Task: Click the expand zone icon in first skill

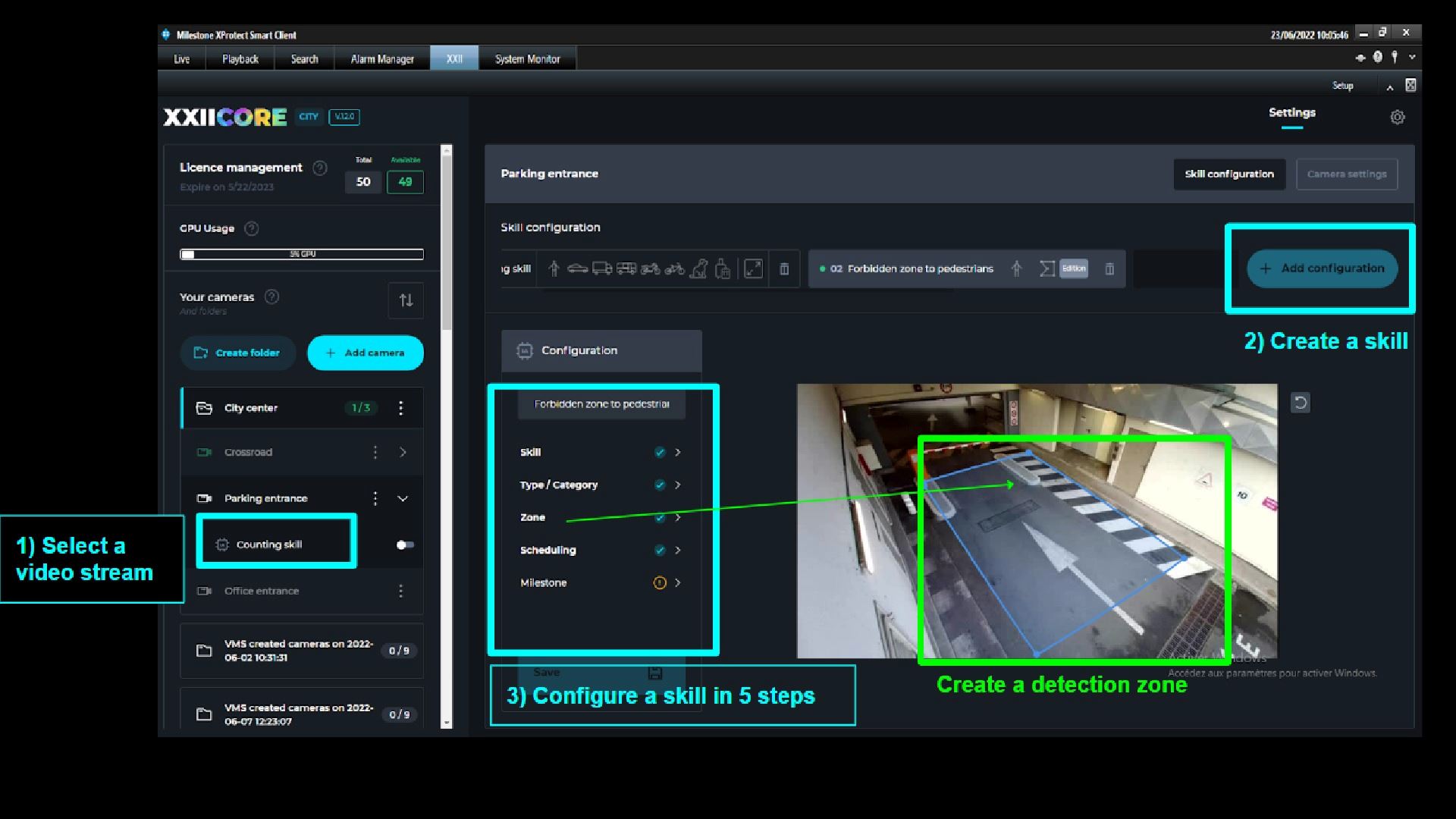Action: [753, 268]
